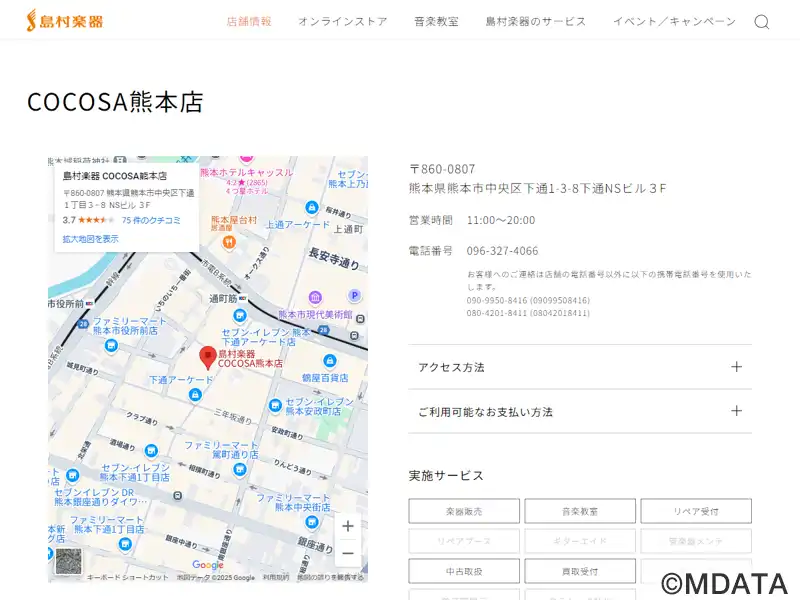This screenshot has height=600, width=800.
Task: Click the ファミリーマート 熊本中央街店 store icon
Action: coord(312,522)
